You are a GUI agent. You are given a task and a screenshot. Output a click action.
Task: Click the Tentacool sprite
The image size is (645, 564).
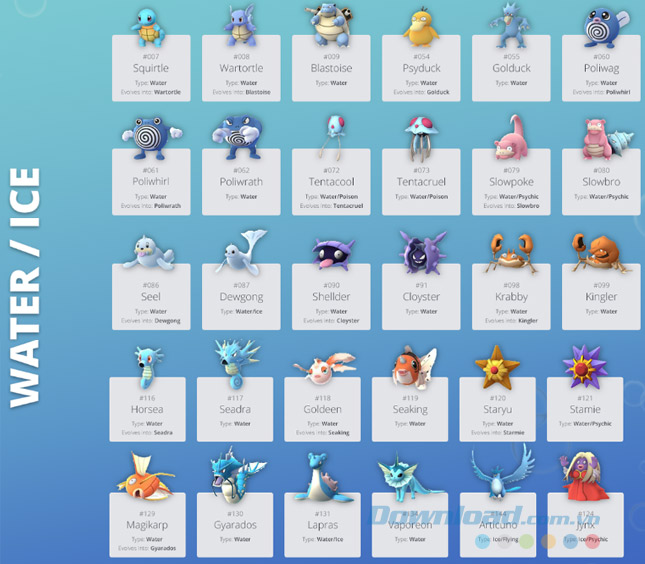coord(334,137)
